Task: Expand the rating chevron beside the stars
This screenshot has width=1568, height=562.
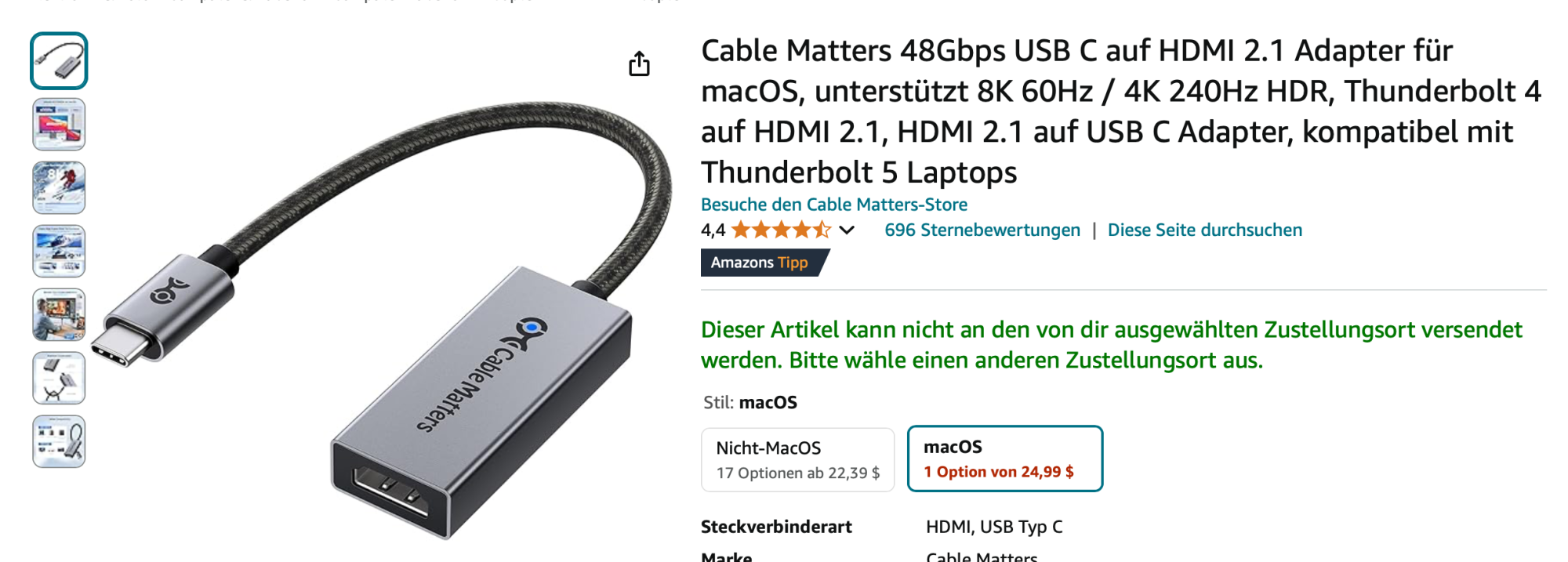Action: tap(847, 230)
